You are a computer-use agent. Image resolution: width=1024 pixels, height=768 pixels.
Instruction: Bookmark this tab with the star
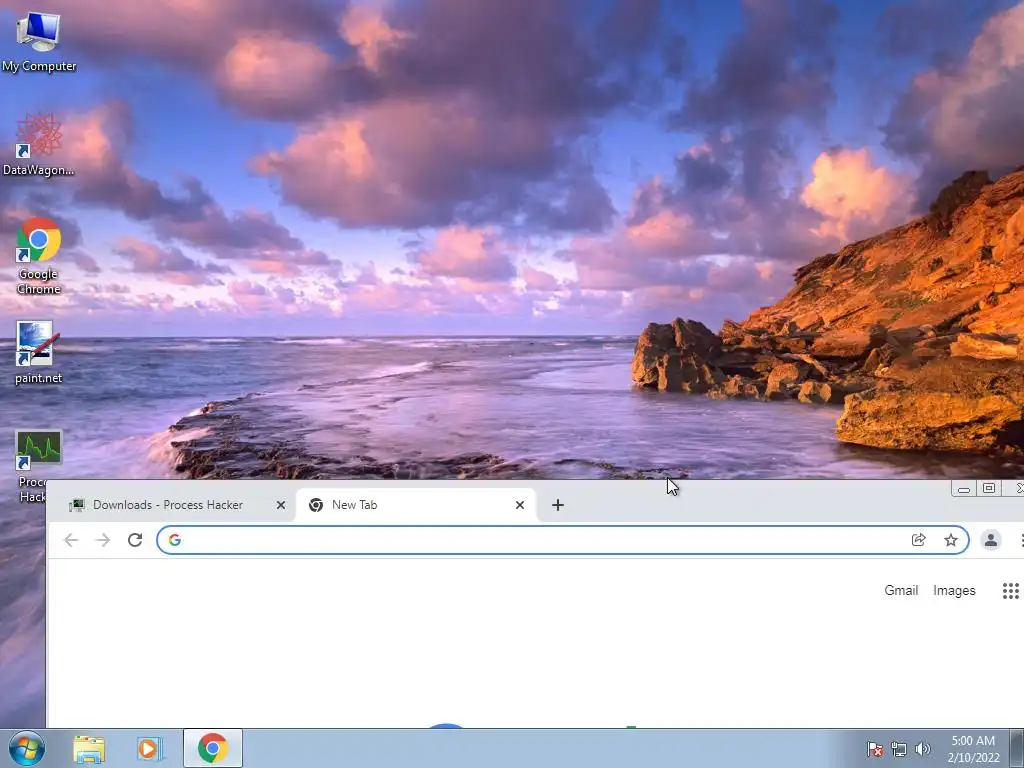pos(951,540)
